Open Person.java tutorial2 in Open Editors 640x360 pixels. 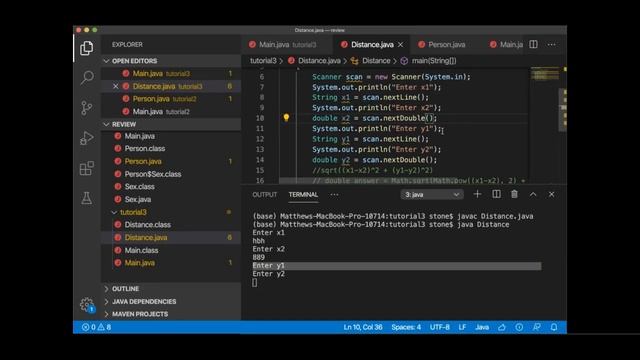point(171,99)
